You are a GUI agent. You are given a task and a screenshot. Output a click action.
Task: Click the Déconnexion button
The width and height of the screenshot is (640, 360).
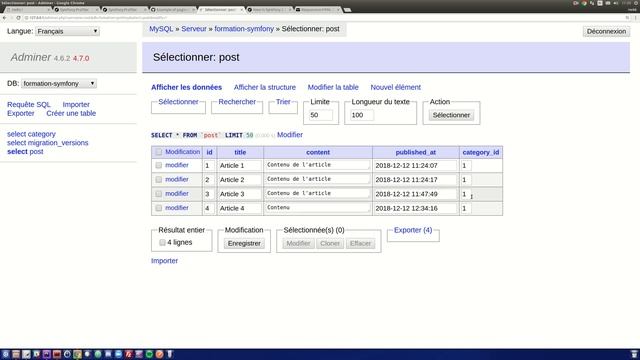point(606,31)
